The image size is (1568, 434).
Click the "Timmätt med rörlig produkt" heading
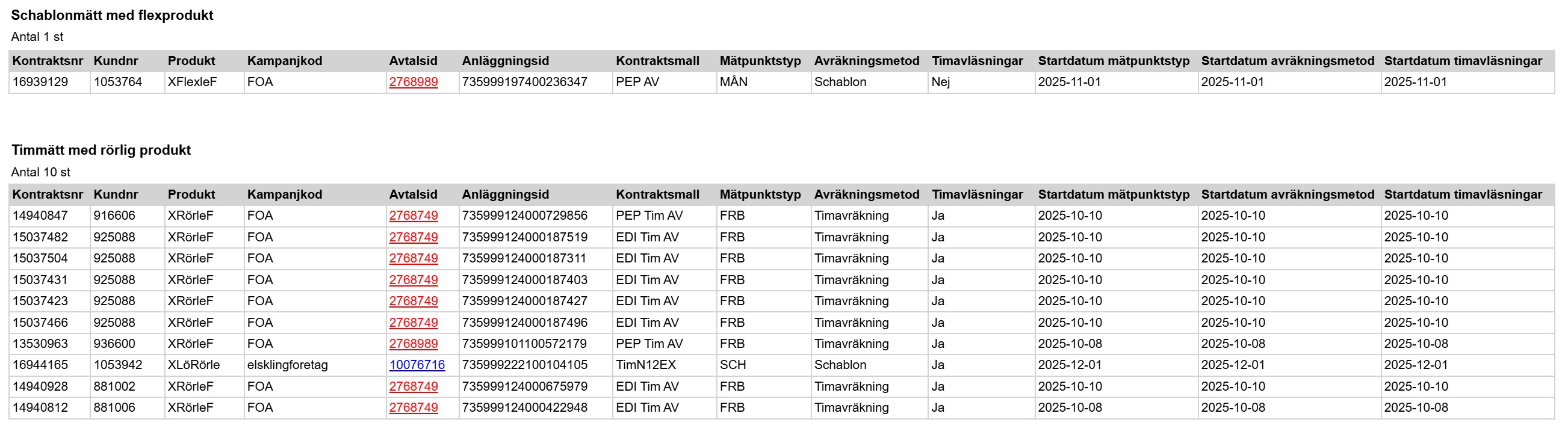pyautogui.click(x=101, y=150)
